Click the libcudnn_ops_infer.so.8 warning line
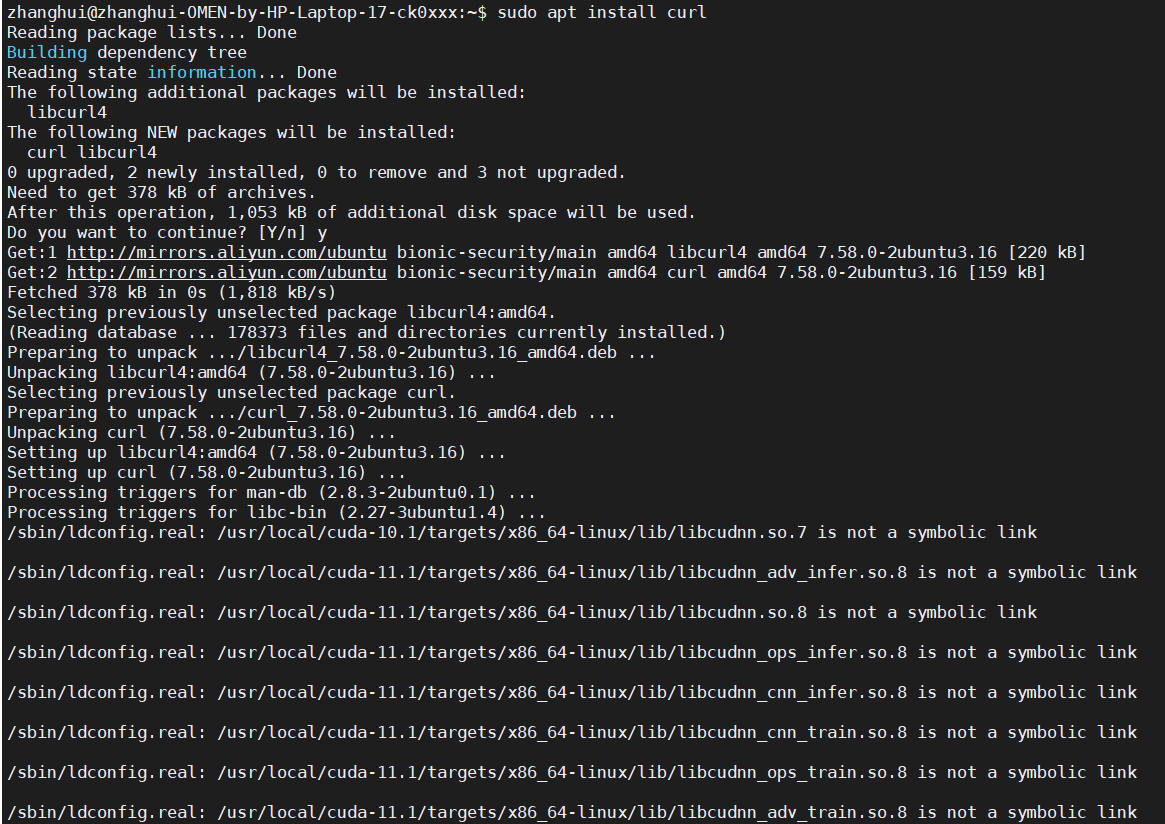The image size is (1165, 824). pyautogui.click(x=570, y=652)
